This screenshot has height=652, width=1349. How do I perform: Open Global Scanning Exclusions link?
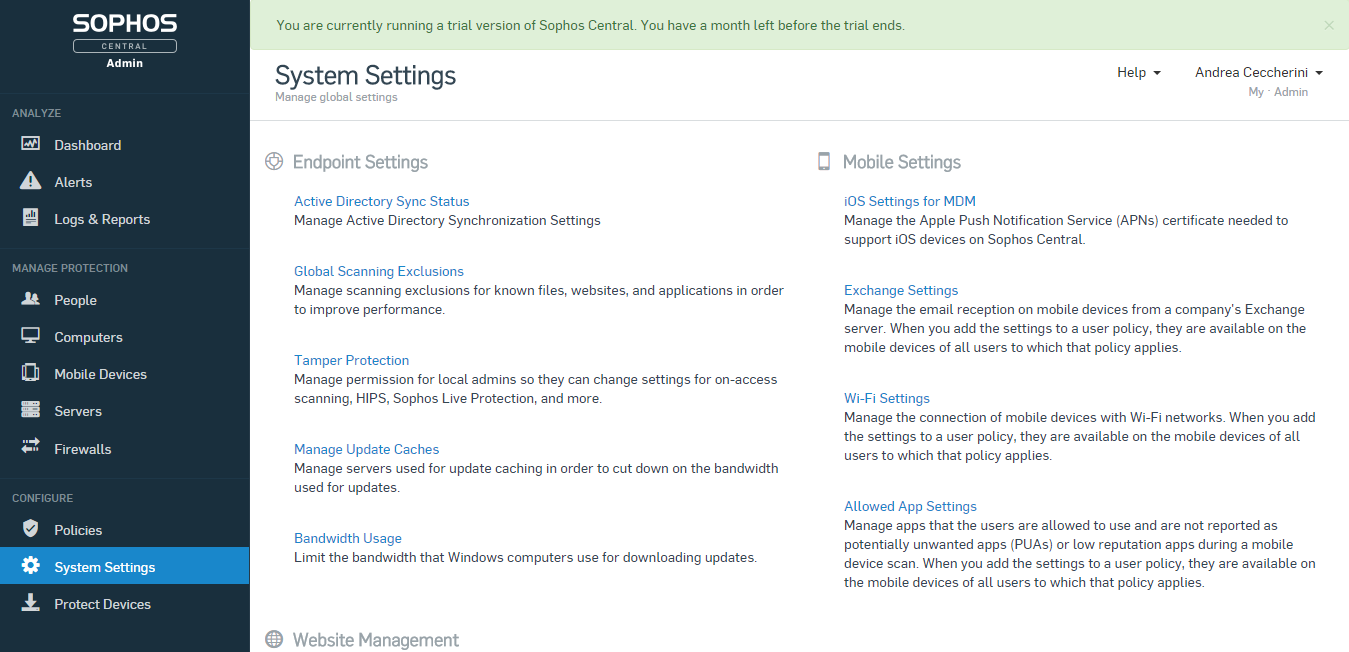[379, 271]
